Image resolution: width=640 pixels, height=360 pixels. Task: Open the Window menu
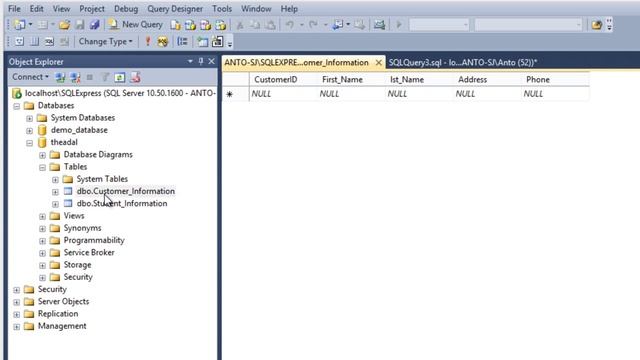256,9
